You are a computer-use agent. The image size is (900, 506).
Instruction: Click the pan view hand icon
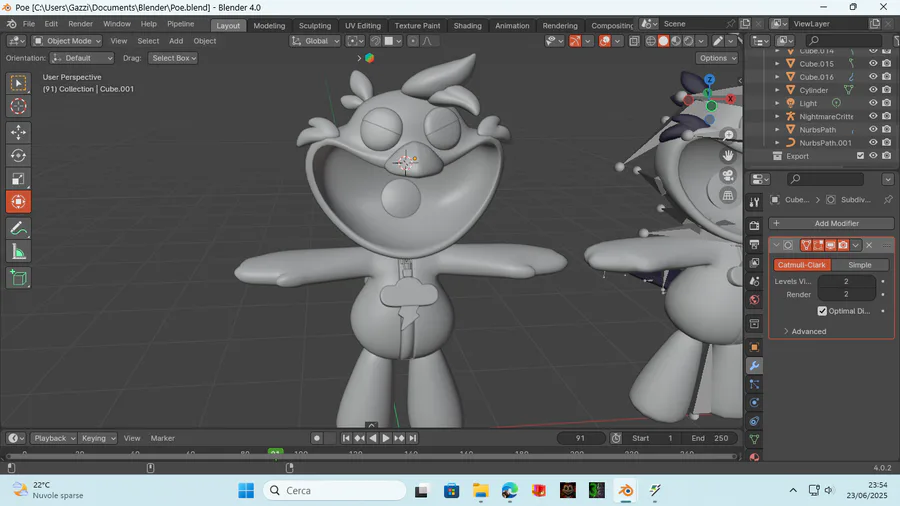pyautogui.click(x=728, y=155)
